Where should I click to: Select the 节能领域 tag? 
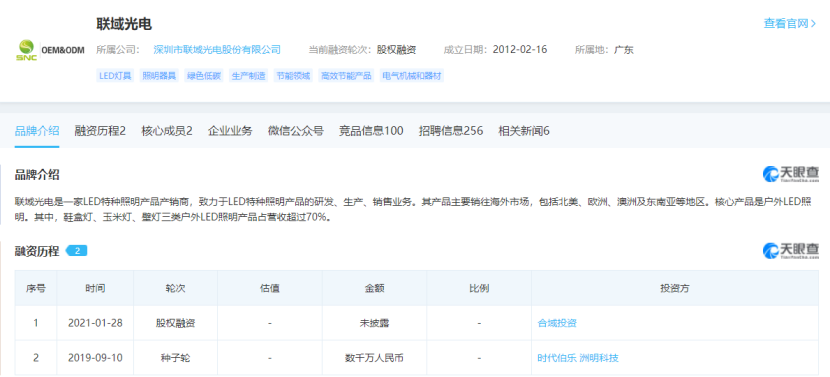click(293, 76)
